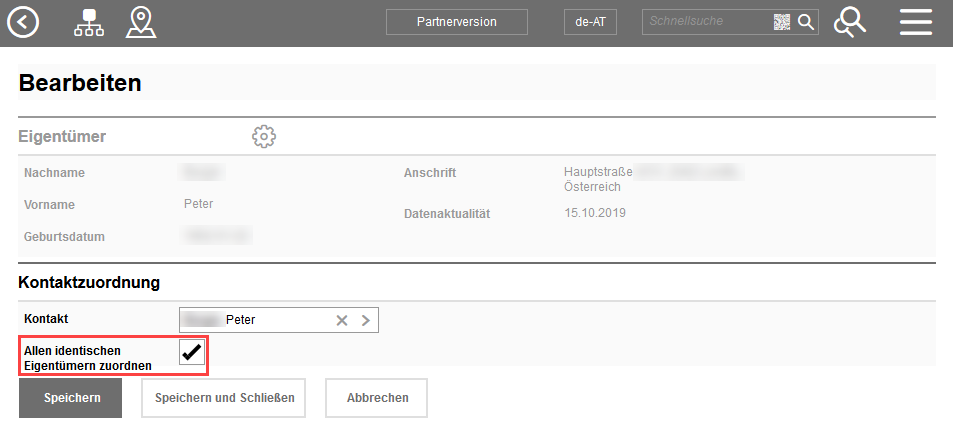Click the Kontakt selection field

278,320
